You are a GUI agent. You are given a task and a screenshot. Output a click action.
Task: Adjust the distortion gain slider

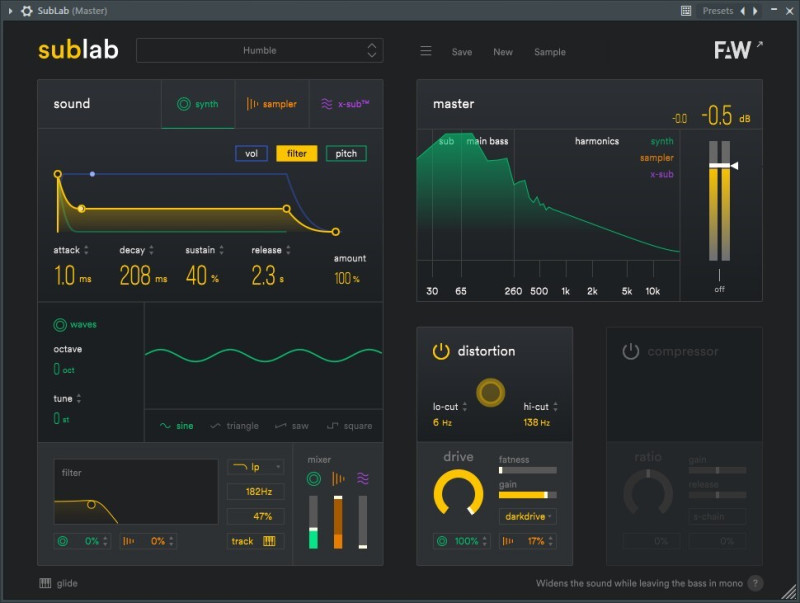coord(527,494)
